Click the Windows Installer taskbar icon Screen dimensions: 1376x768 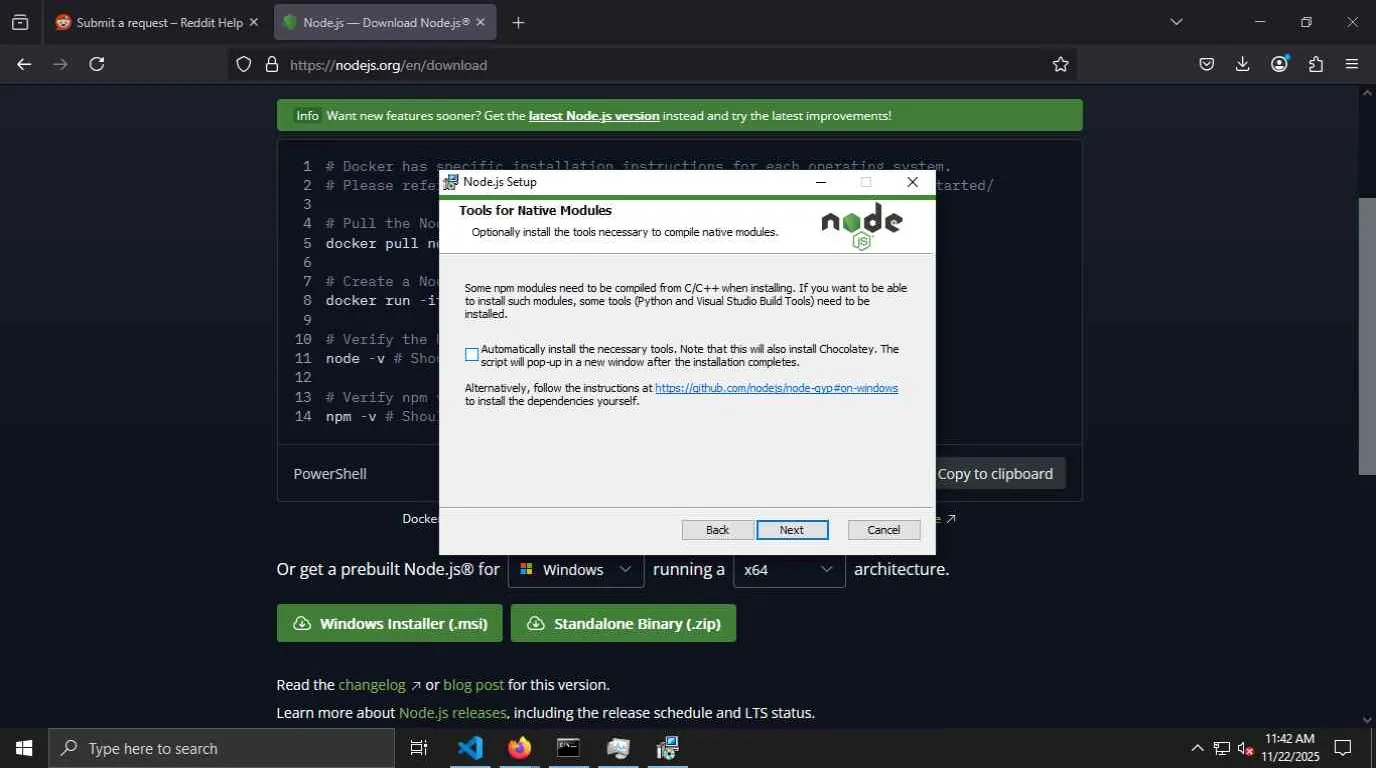[667, 748]
